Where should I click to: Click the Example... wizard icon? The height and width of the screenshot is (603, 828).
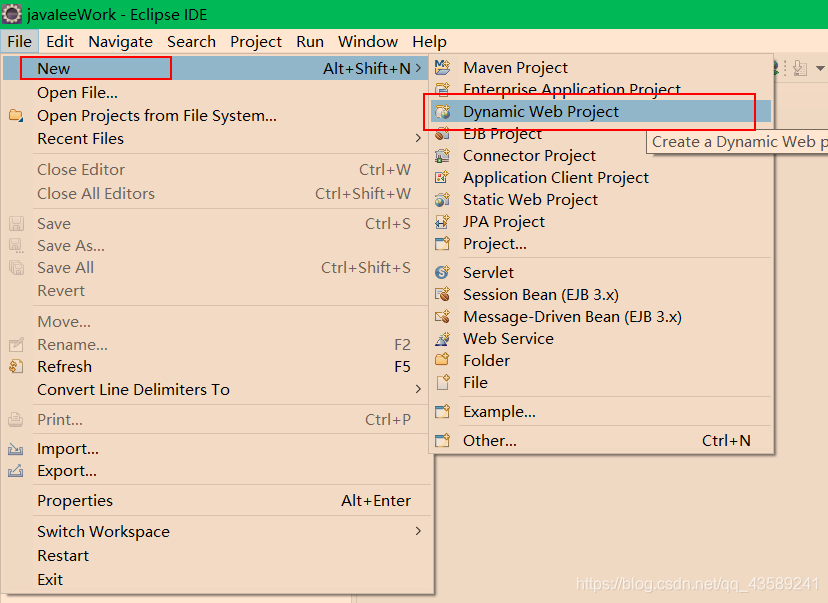click(443, 411)
